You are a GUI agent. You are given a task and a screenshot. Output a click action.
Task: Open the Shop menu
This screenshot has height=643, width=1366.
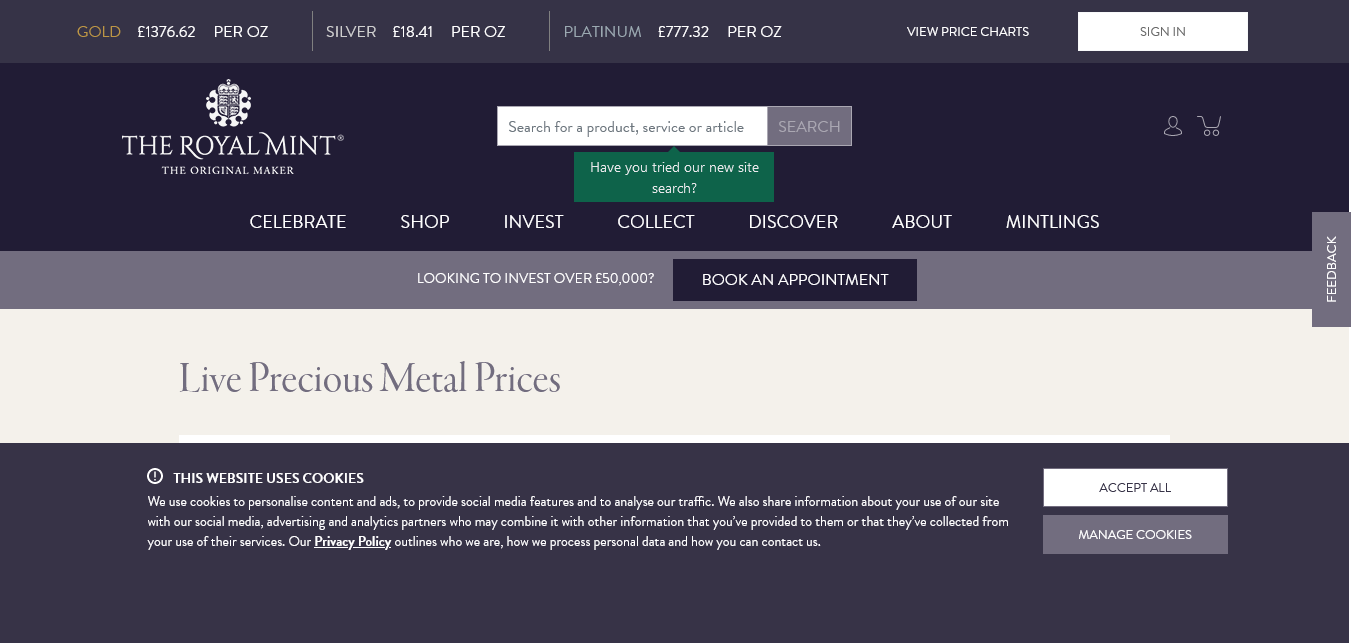[x=425, y=222]
